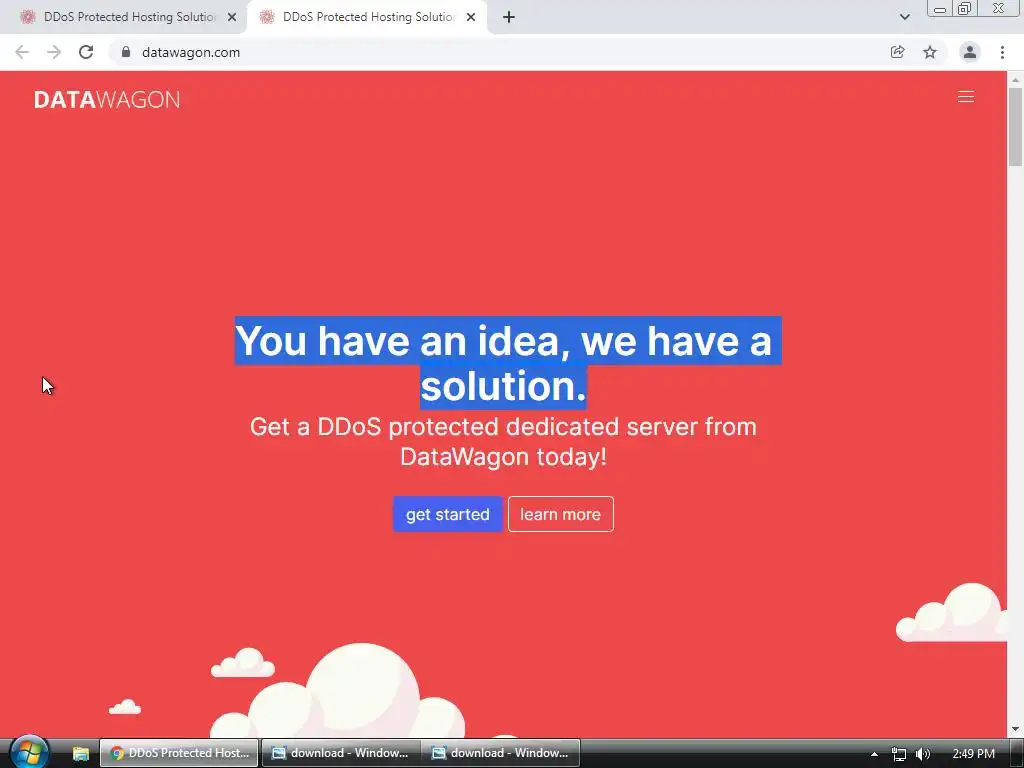Click the page scrollbar thumb
The image size is (1024, 768).
[1015, 127]
